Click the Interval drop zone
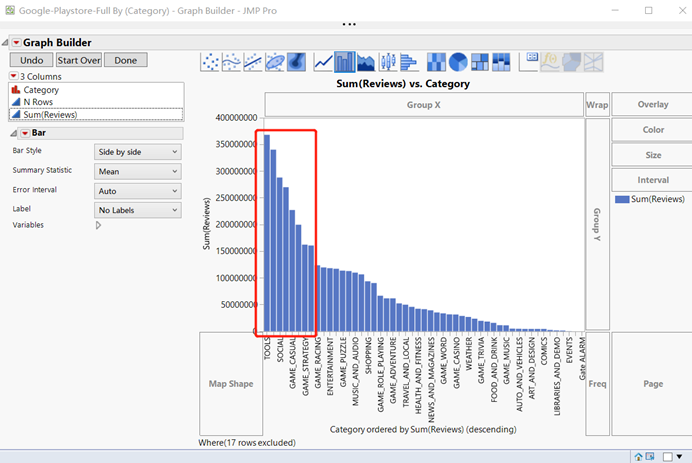Image resolution: width=692 pixels, height=463 pixels. 653,180
